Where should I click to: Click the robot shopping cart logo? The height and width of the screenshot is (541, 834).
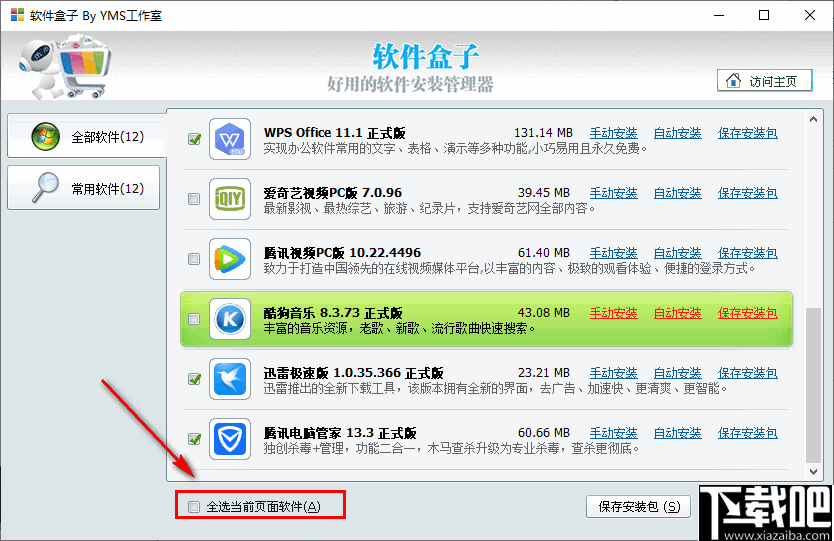coord(65,66)
